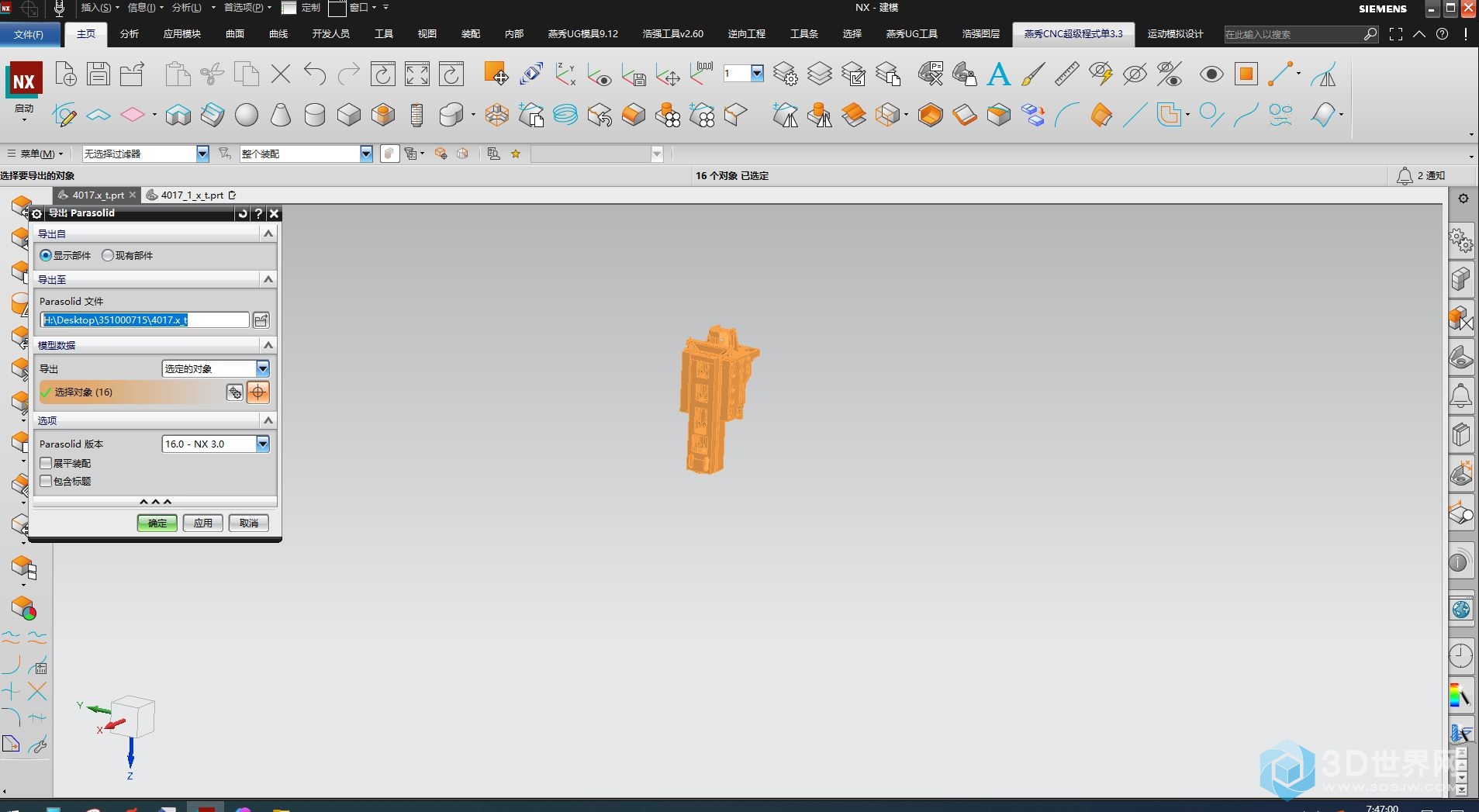Click the browse file icon beside Parasolid path
Image resolution: width=1479 pixels, height=812 pixels.
261,320
